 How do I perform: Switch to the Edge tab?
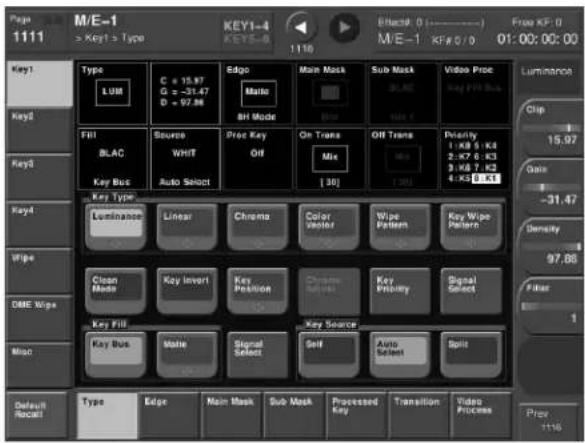pyautogui.click(x=169, y=415)
